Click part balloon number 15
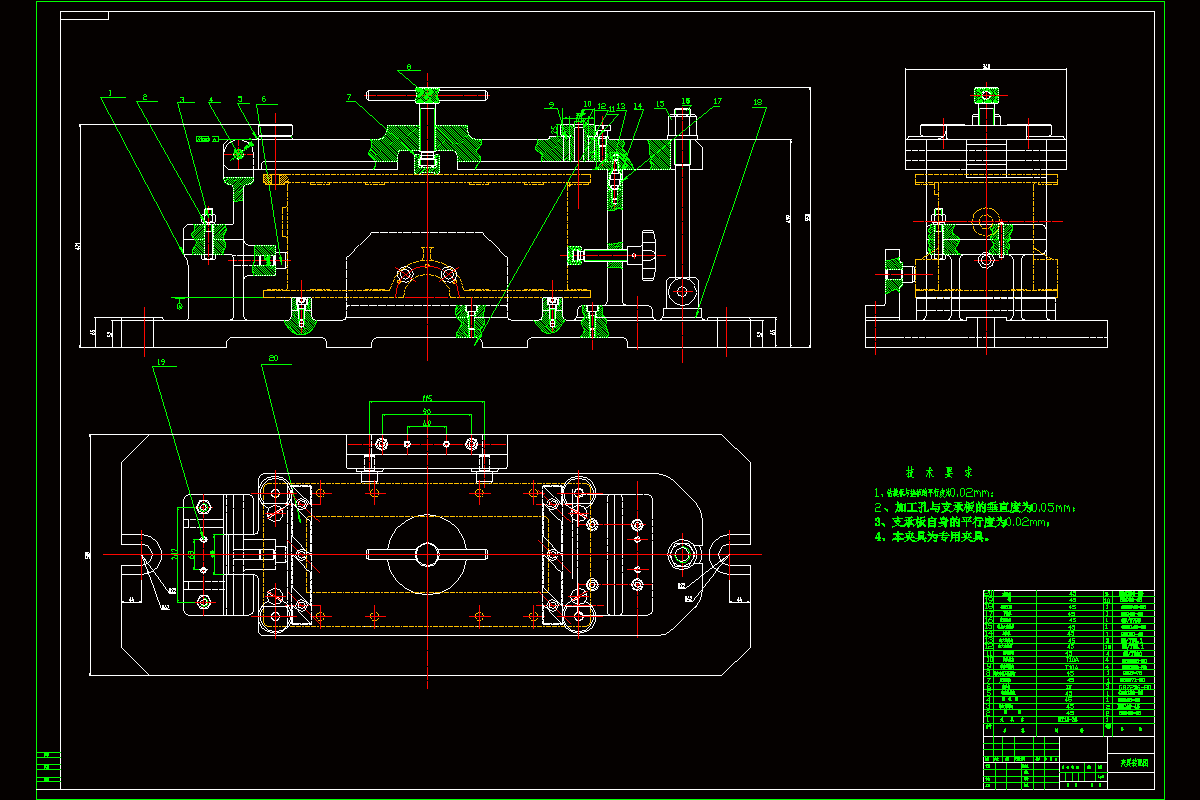The image size is (1200, 800). [x=659, y=104]
